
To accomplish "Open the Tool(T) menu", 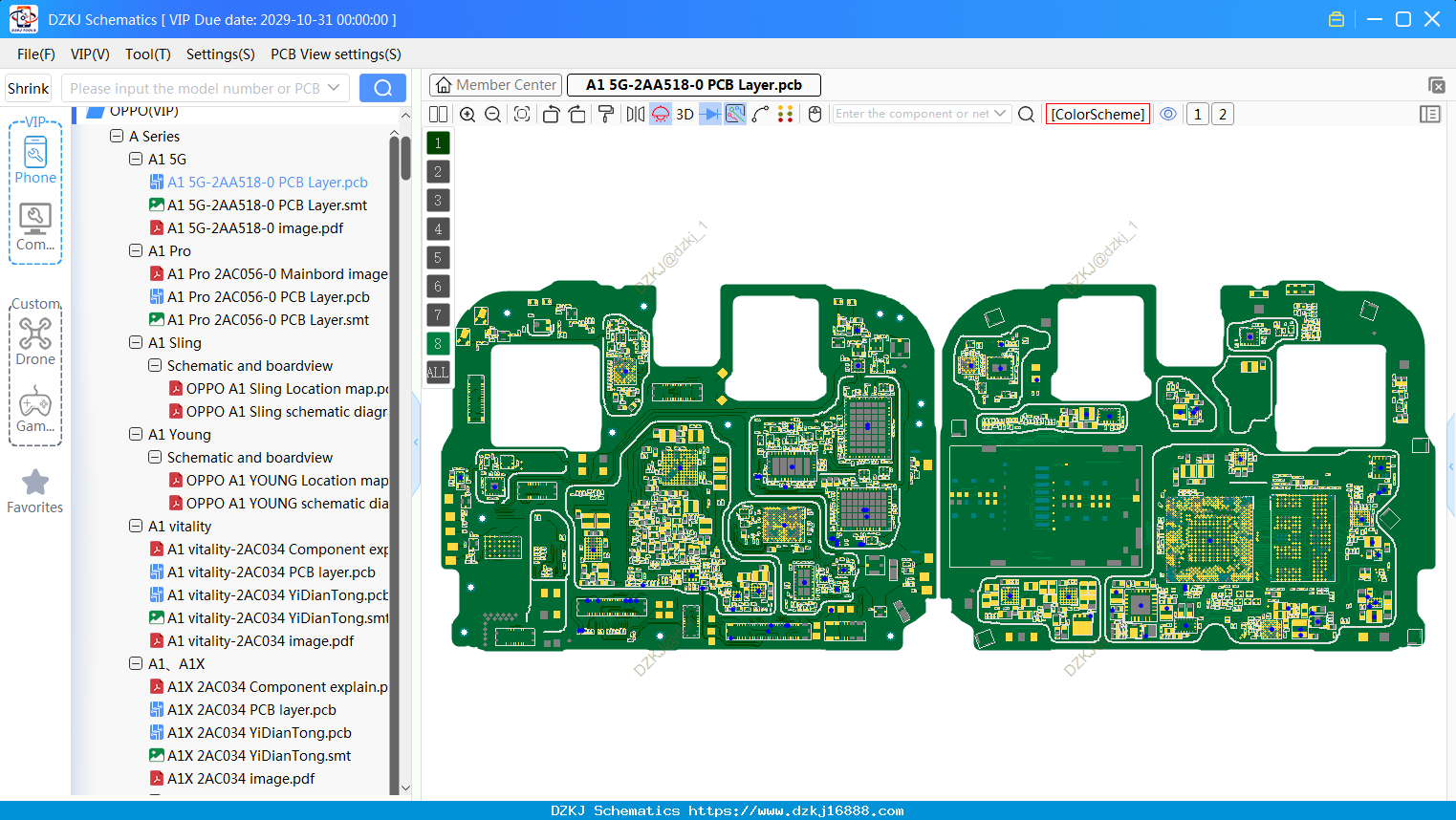I will click(148, 54).
